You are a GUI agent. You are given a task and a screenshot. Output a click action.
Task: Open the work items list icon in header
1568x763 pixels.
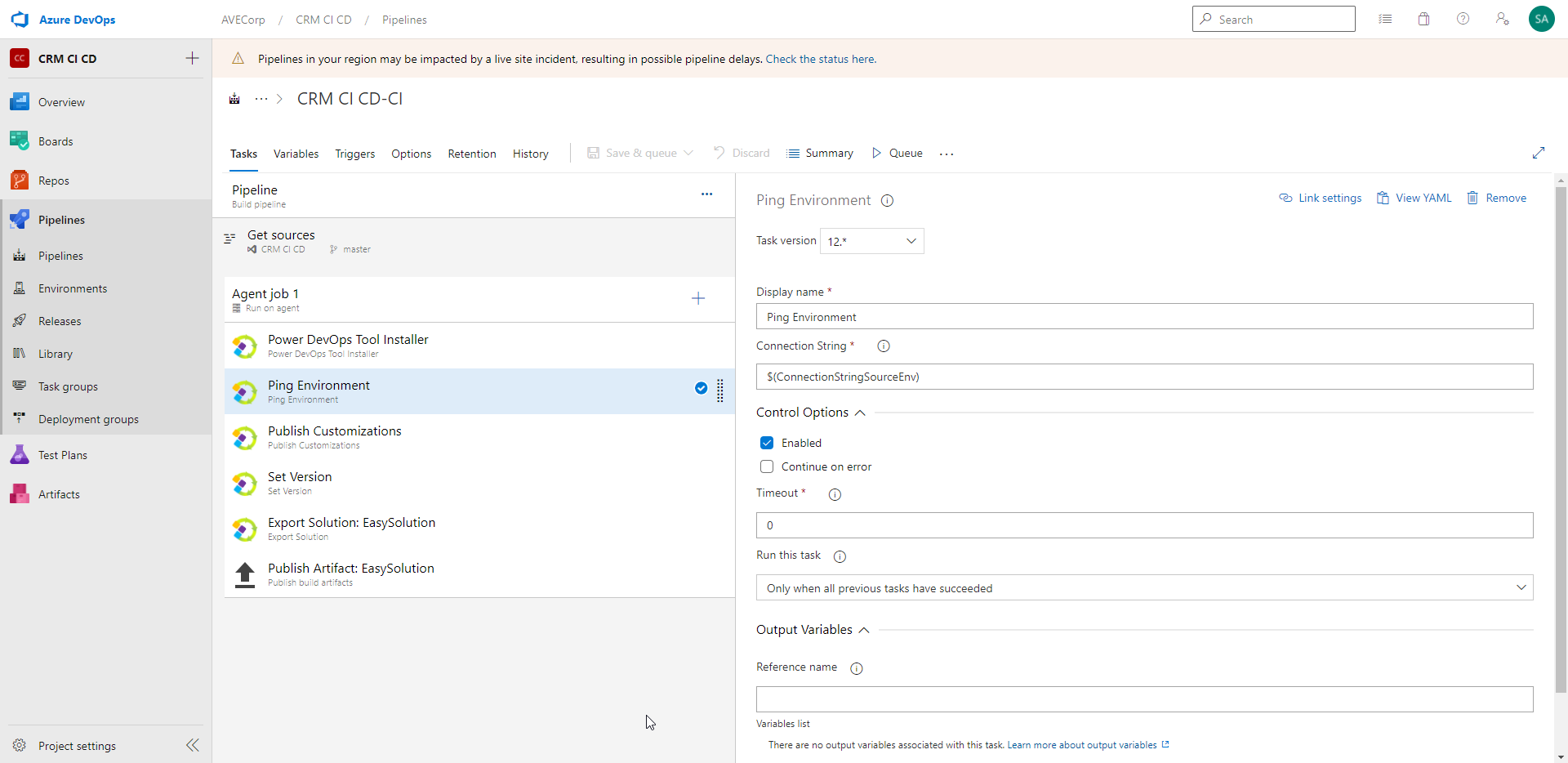[1385, 19]
